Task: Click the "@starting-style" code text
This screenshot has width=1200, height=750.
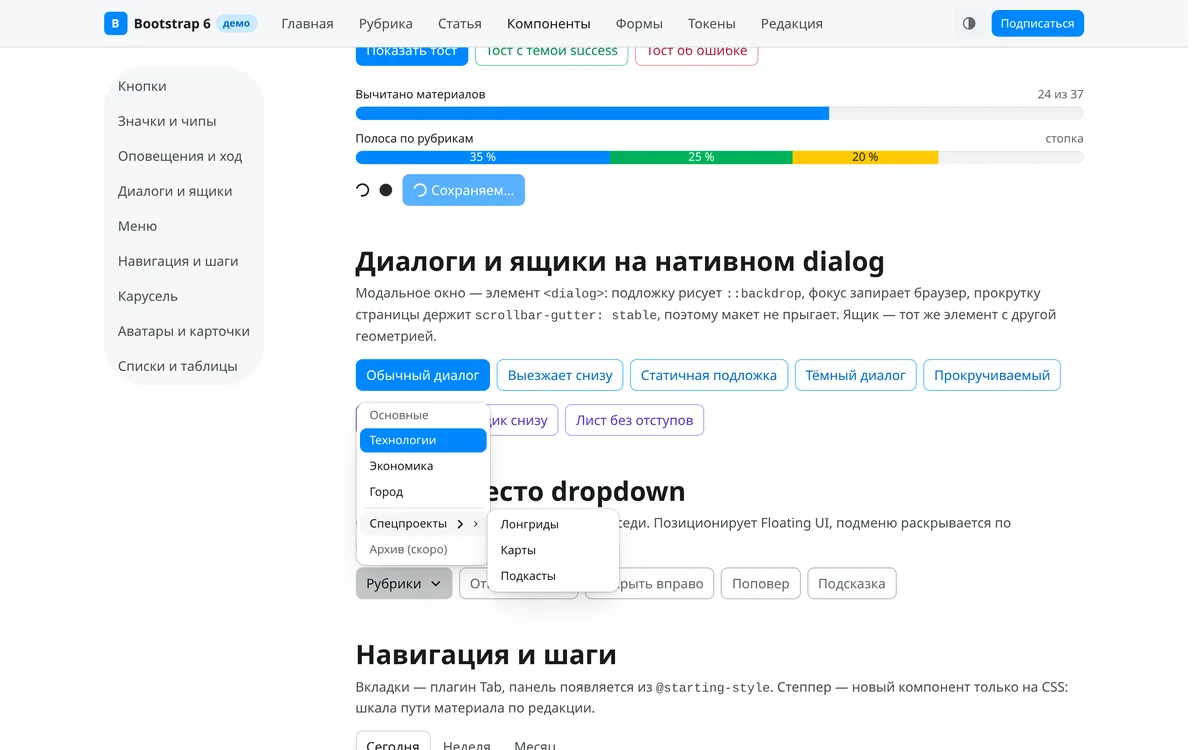Action: click(x=712, y=687)
